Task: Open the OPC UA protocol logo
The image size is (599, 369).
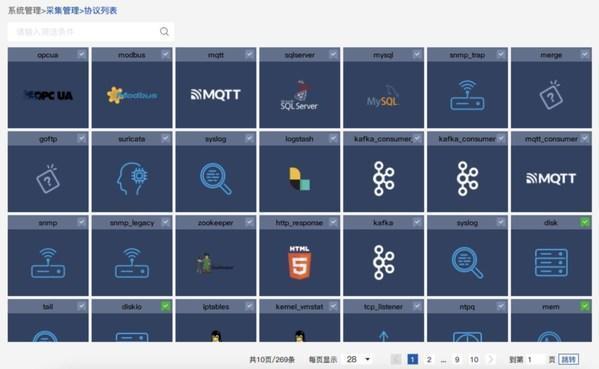Action: (x=48, y=95)
